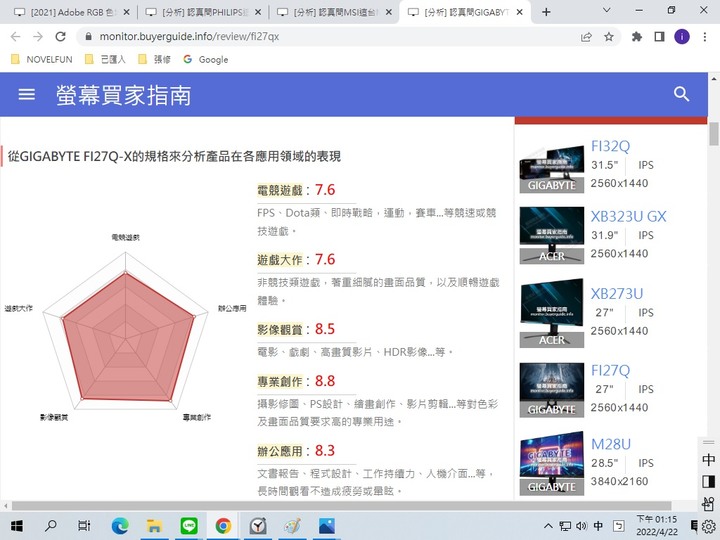The height and width of the screenshot is (540, 720).
Task: Open File Explorer from taskbar
Action: (154, 526)
